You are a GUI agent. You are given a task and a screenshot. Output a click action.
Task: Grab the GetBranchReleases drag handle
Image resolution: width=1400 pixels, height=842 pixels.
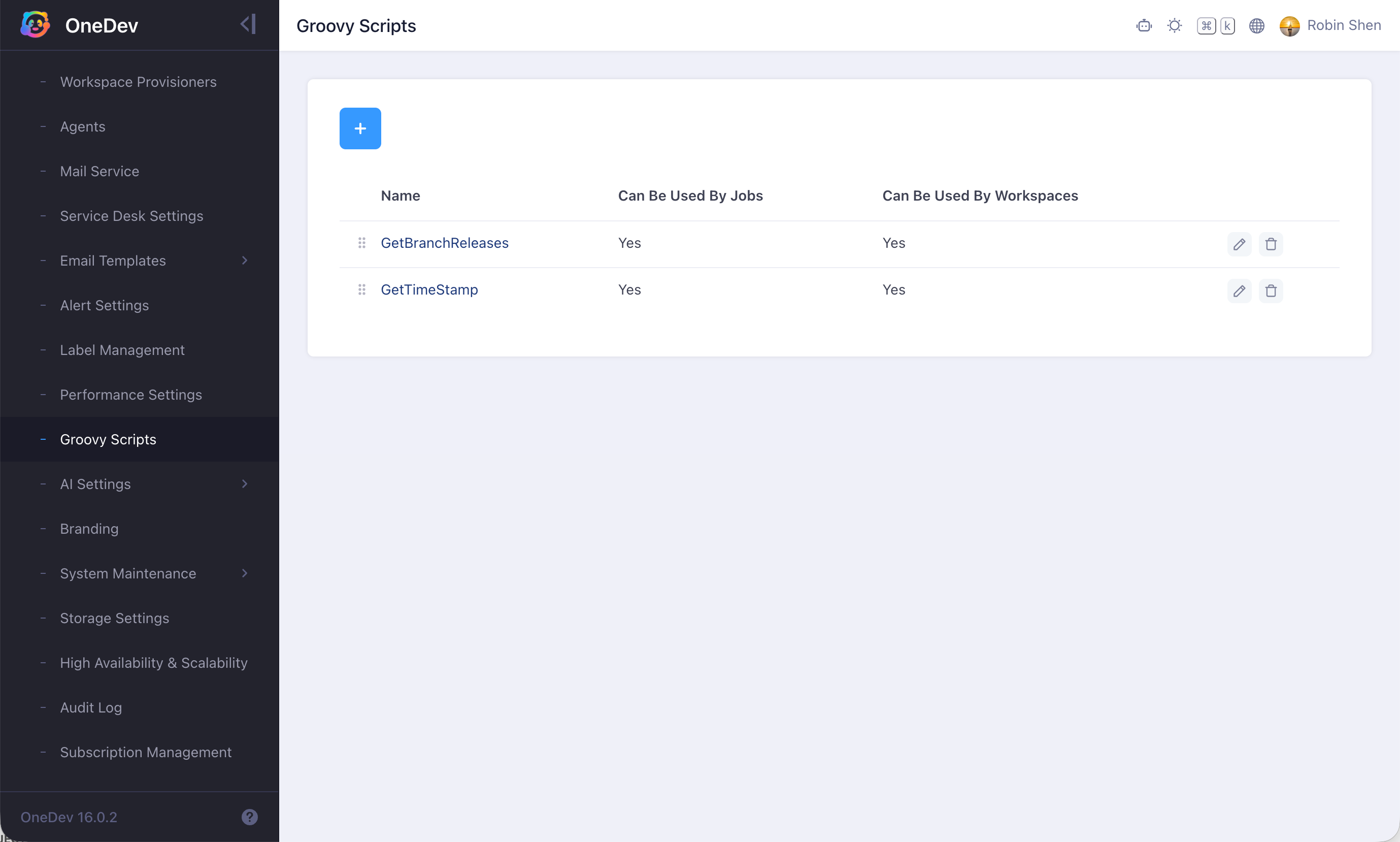tap(362, 243)
